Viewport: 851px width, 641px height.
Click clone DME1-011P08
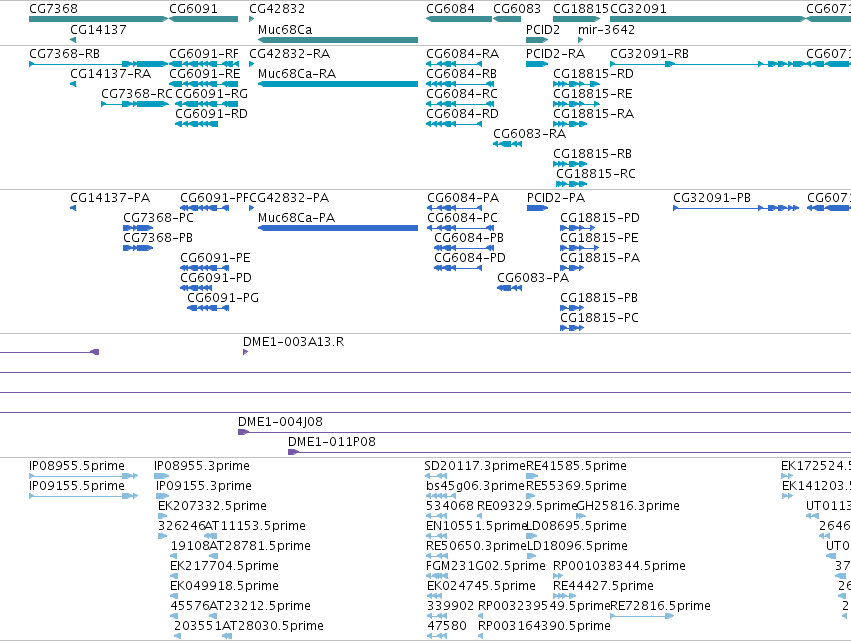(x=332, y=442)
